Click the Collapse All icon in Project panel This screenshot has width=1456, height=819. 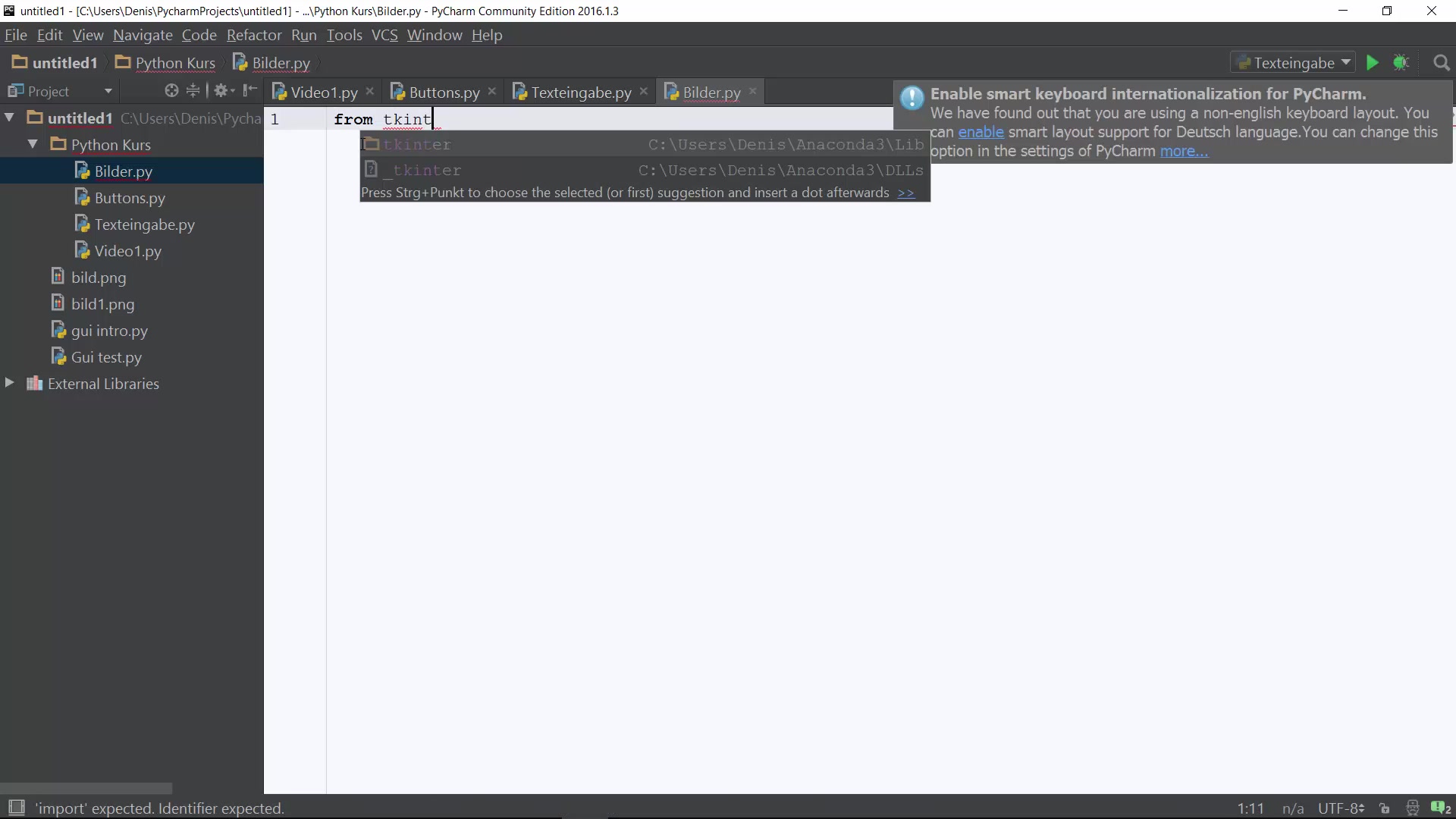(193, 91)
